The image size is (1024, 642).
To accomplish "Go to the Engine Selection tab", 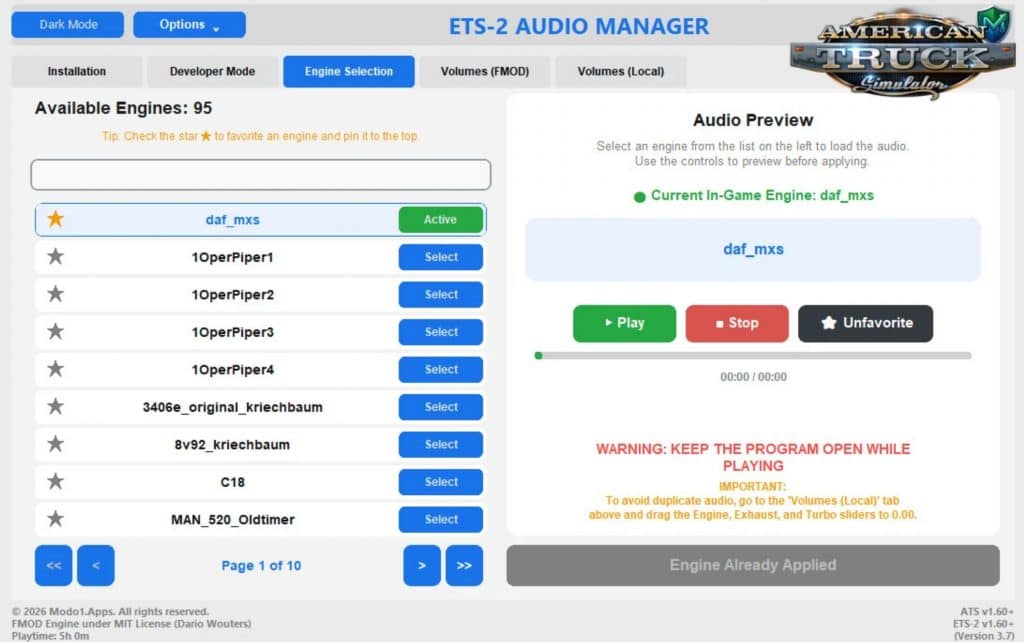I will click(349, 71).
